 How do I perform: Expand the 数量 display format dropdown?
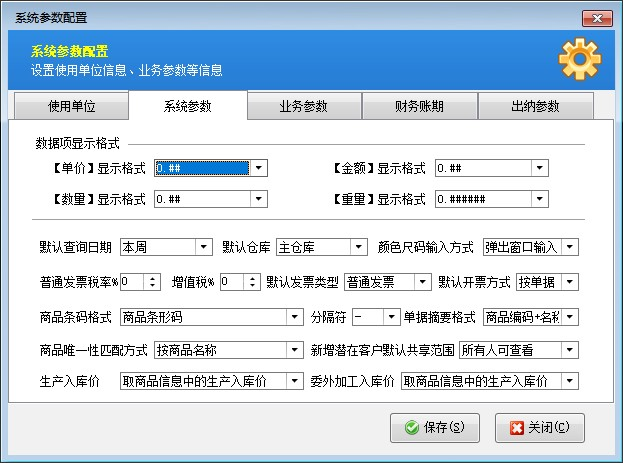[259, 199]
